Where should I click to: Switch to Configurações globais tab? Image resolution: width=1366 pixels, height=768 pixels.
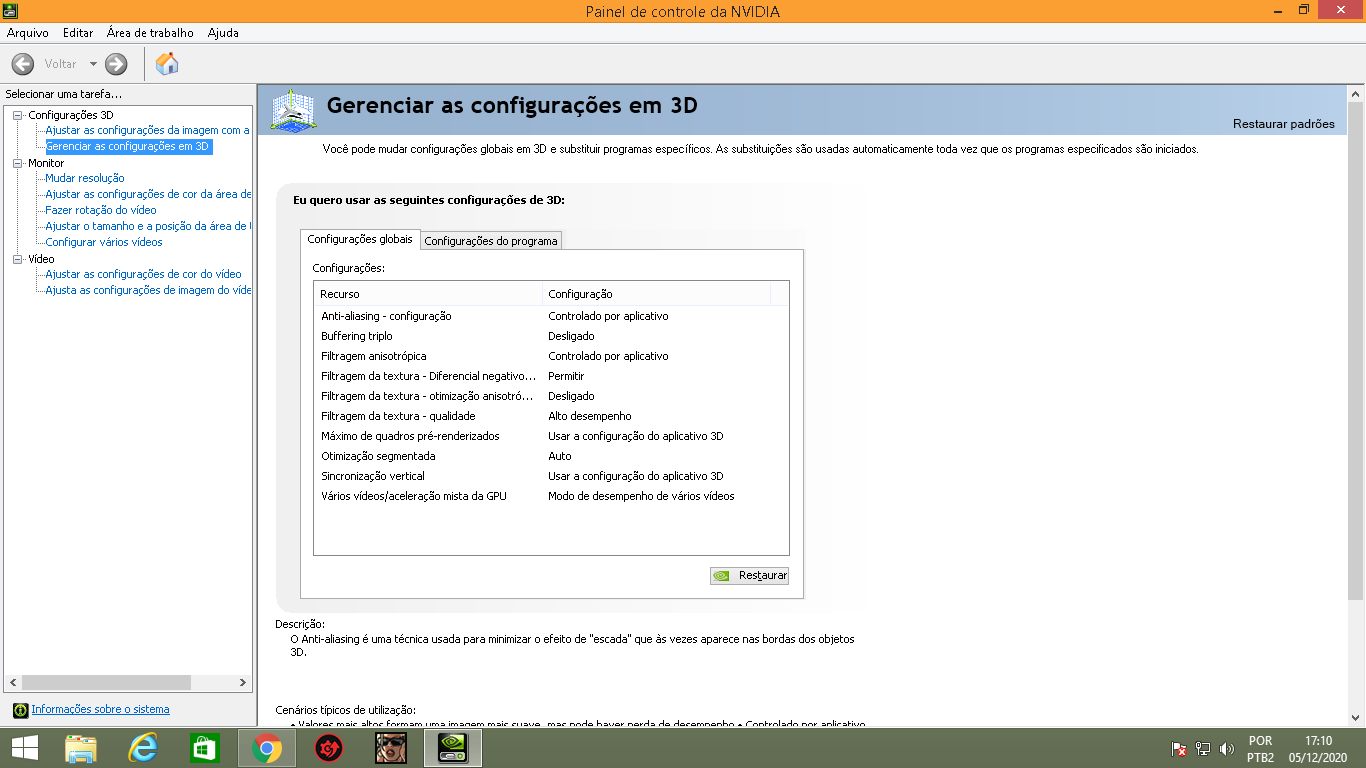click(360, 239)
